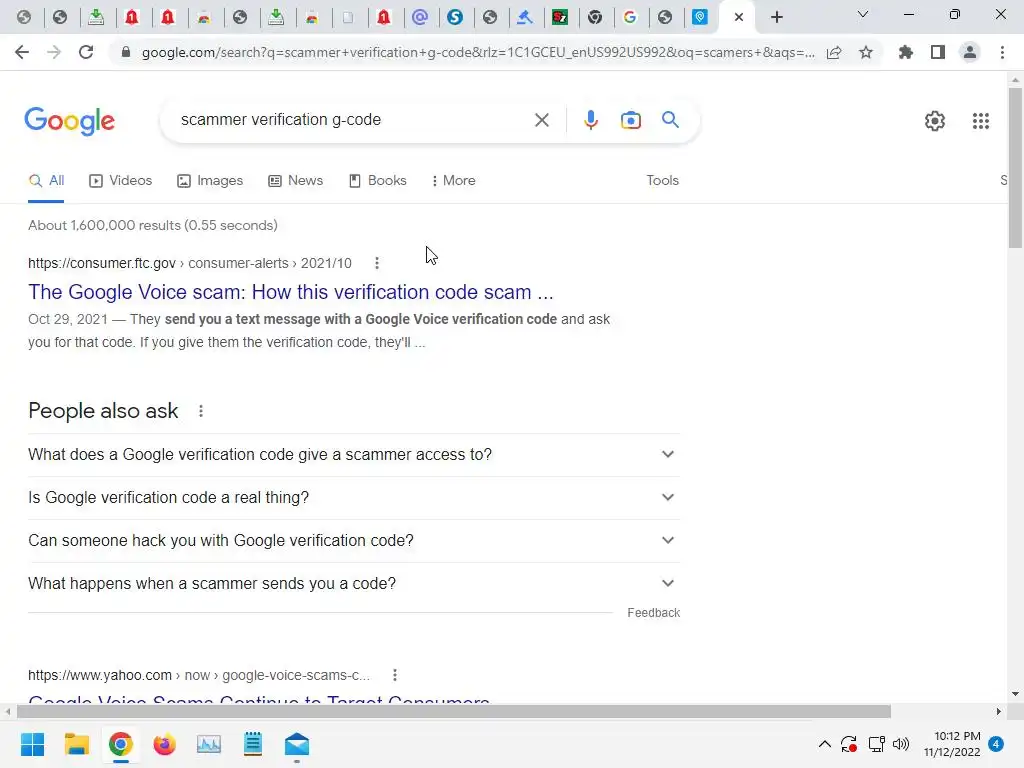Image resolution: width=1024 pixels, height=768 pixels.
Task: Open the Chrome profile avatar
Action: (x=970, y=52)
